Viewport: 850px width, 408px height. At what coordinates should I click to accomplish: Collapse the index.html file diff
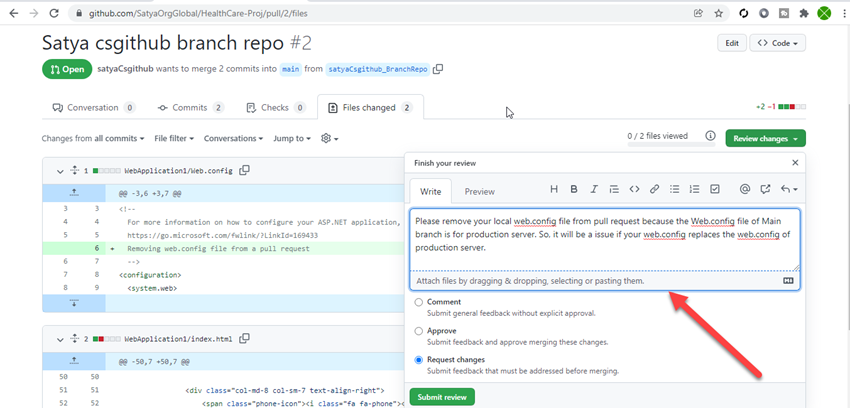(60, 339)
